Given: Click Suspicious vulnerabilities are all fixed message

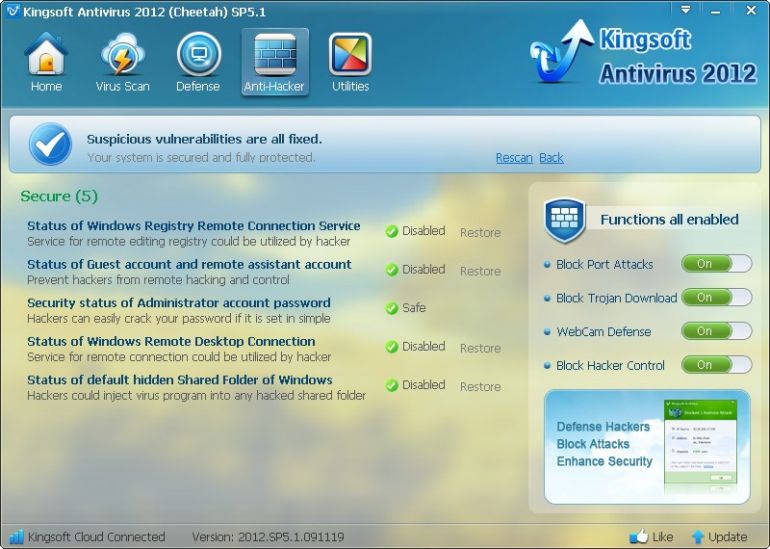Looking at the screenshot, I should coord(204,139).
